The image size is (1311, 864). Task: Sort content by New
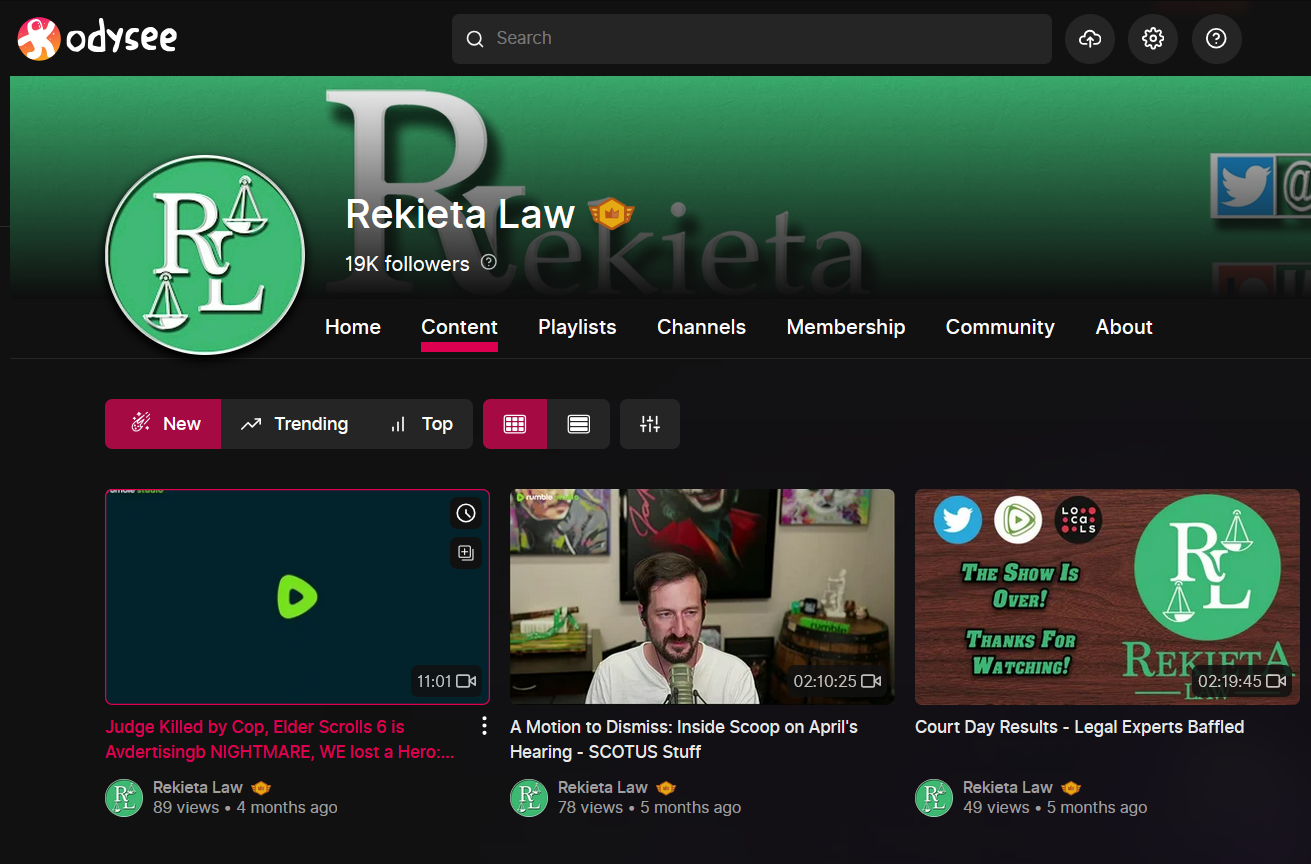[x=163, y=424]
